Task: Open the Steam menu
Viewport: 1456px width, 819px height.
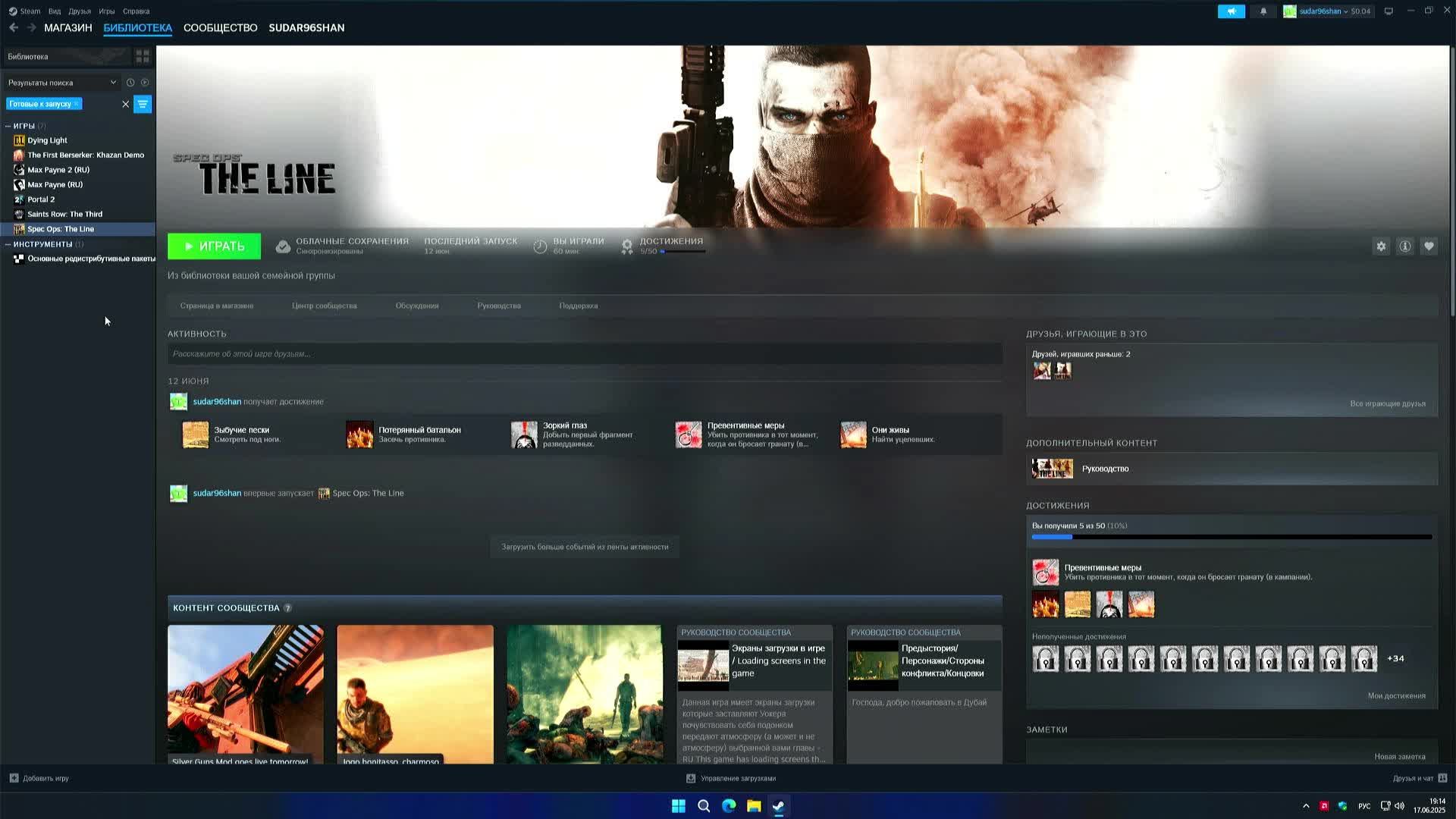Action: 24,11
